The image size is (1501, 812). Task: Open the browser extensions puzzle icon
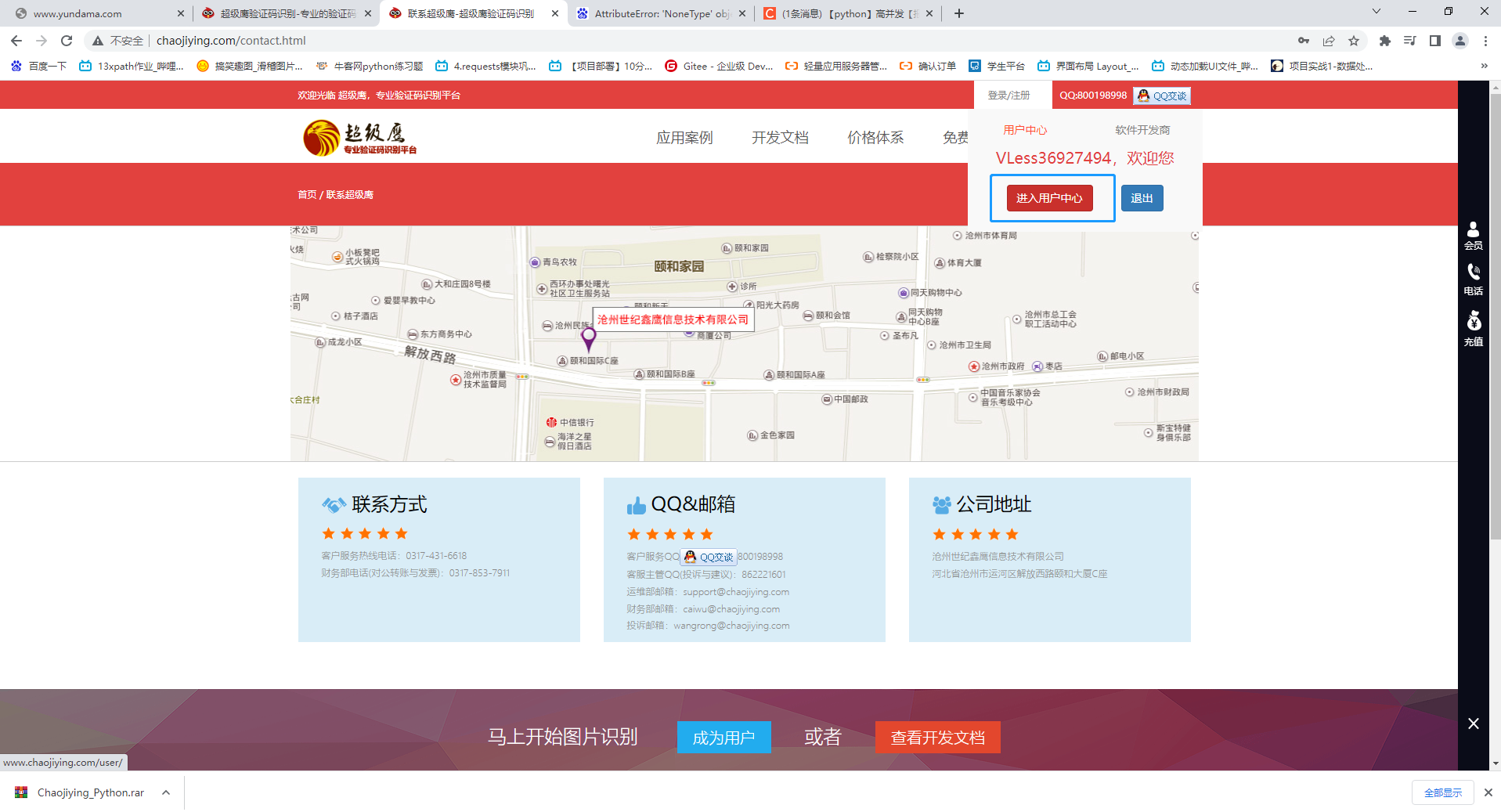1385,41
